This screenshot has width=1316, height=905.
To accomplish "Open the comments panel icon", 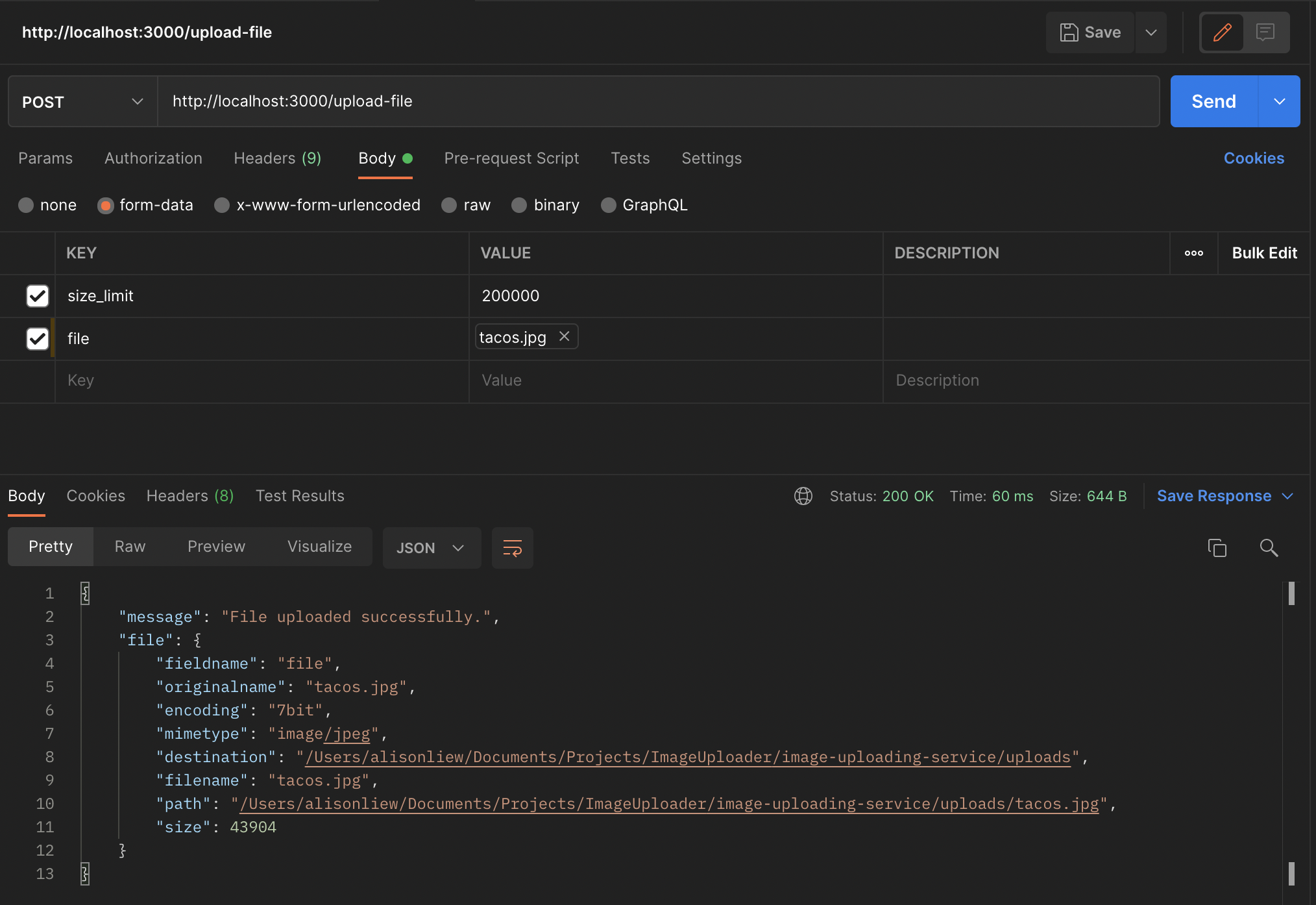I will 1265,32.
